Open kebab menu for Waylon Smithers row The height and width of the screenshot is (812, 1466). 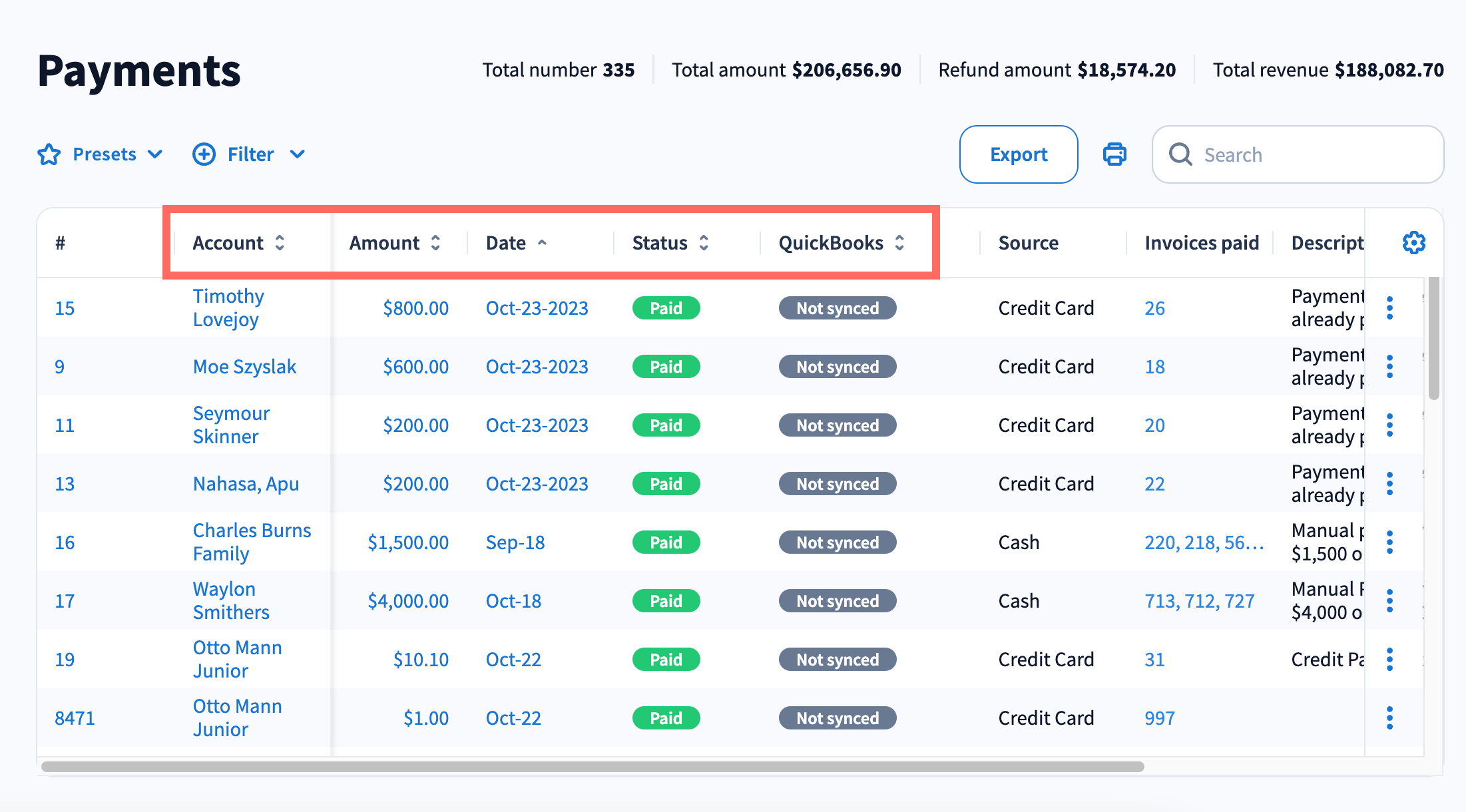1389,601
